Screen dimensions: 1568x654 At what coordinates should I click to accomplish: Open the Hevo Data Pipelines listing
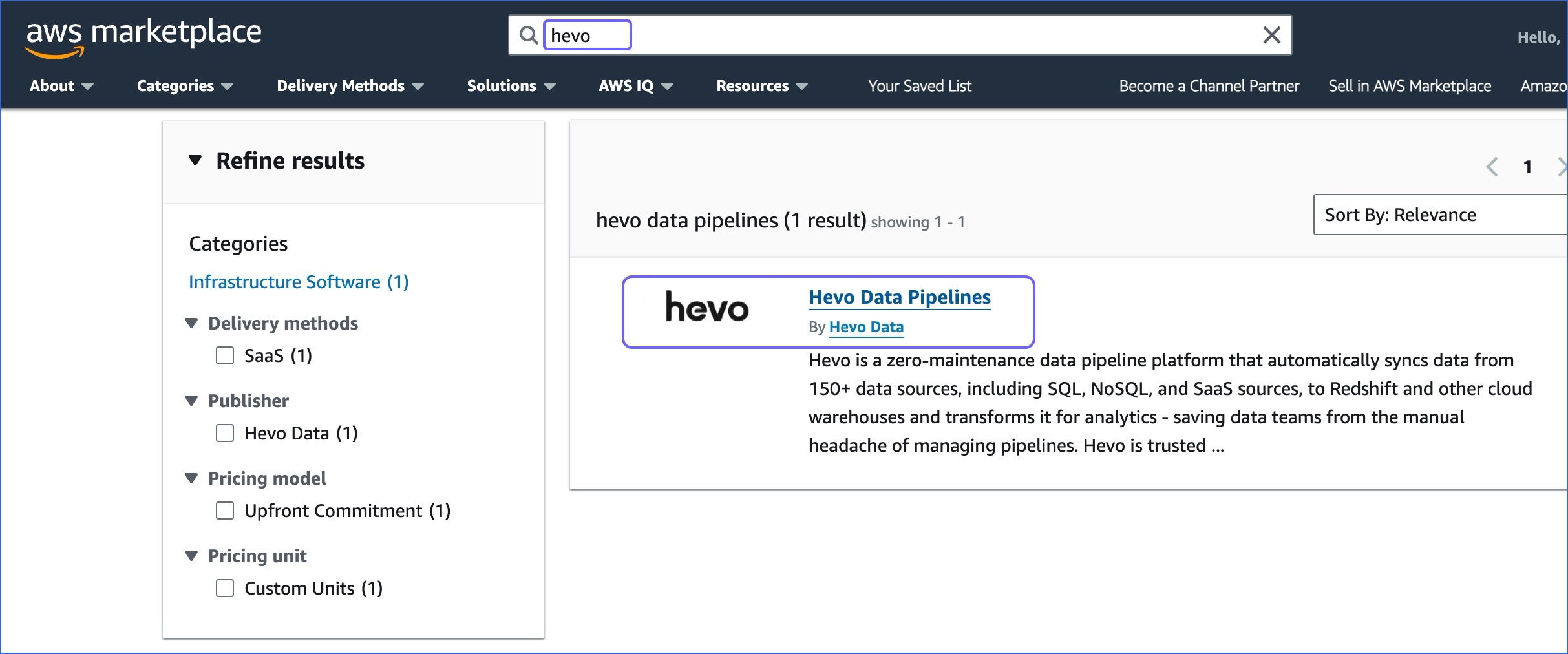(899, 297)
